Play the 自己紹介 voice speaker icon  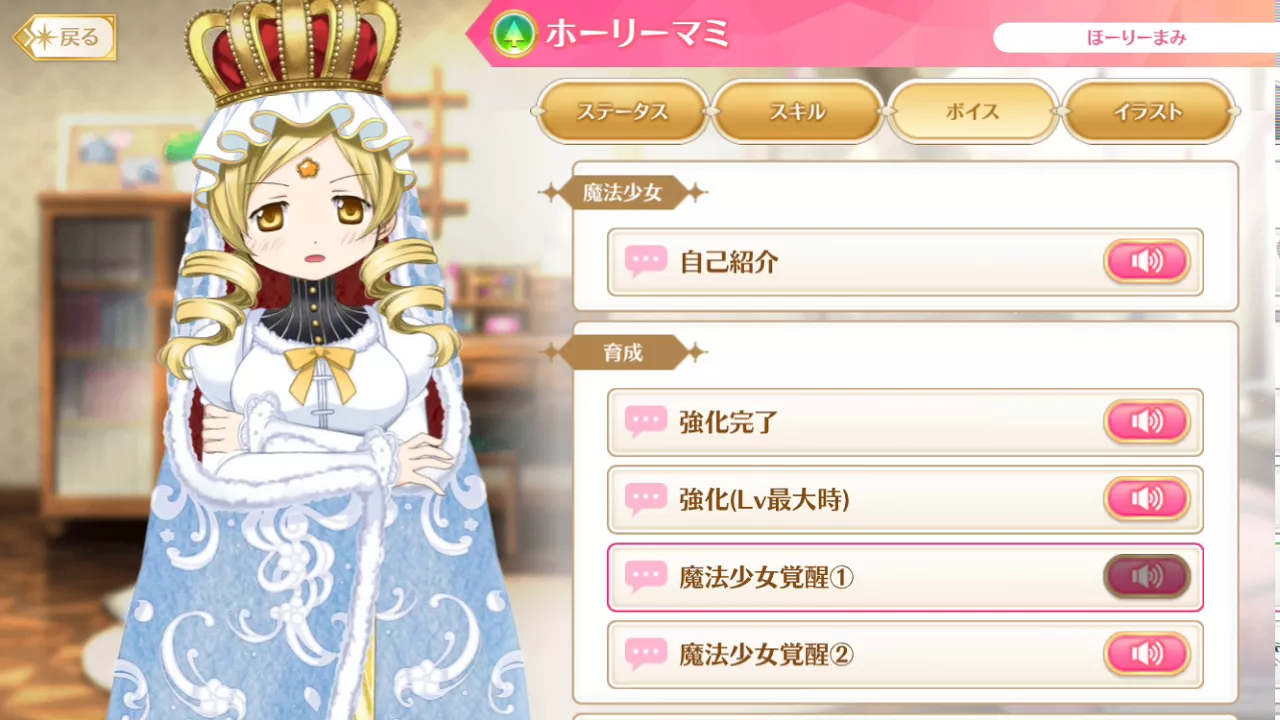click(1147, 262)
